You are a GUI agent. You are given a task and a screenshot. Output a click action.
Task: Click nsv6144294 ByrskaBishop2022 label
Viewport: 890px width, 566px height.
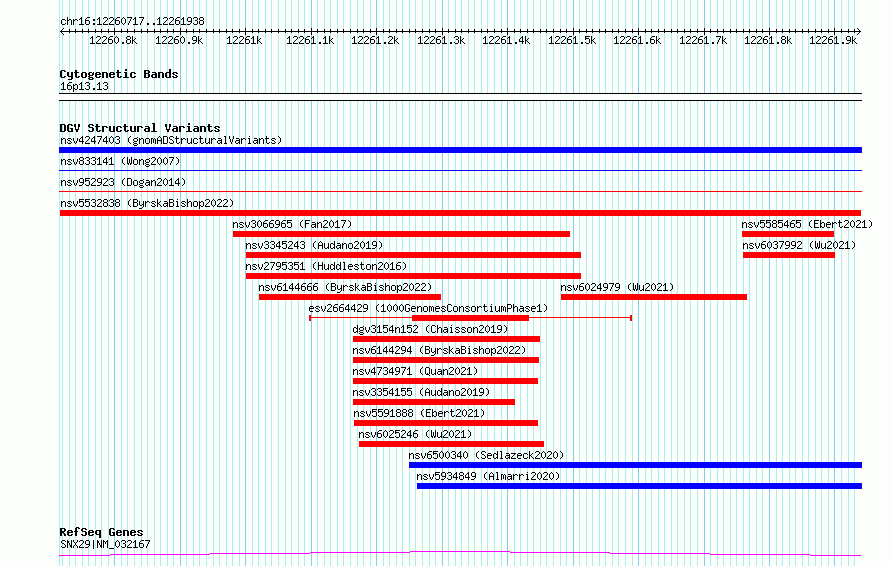point(439,350)
